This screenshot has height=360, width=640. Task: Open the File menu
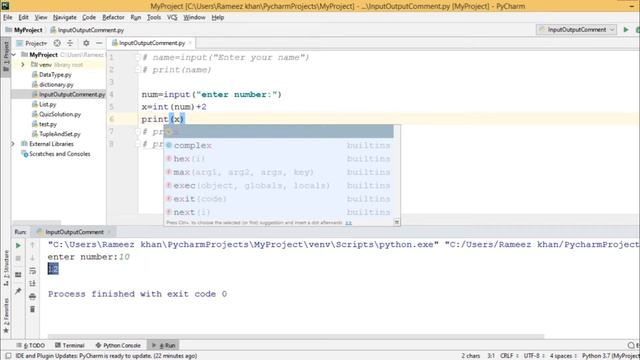8,17
